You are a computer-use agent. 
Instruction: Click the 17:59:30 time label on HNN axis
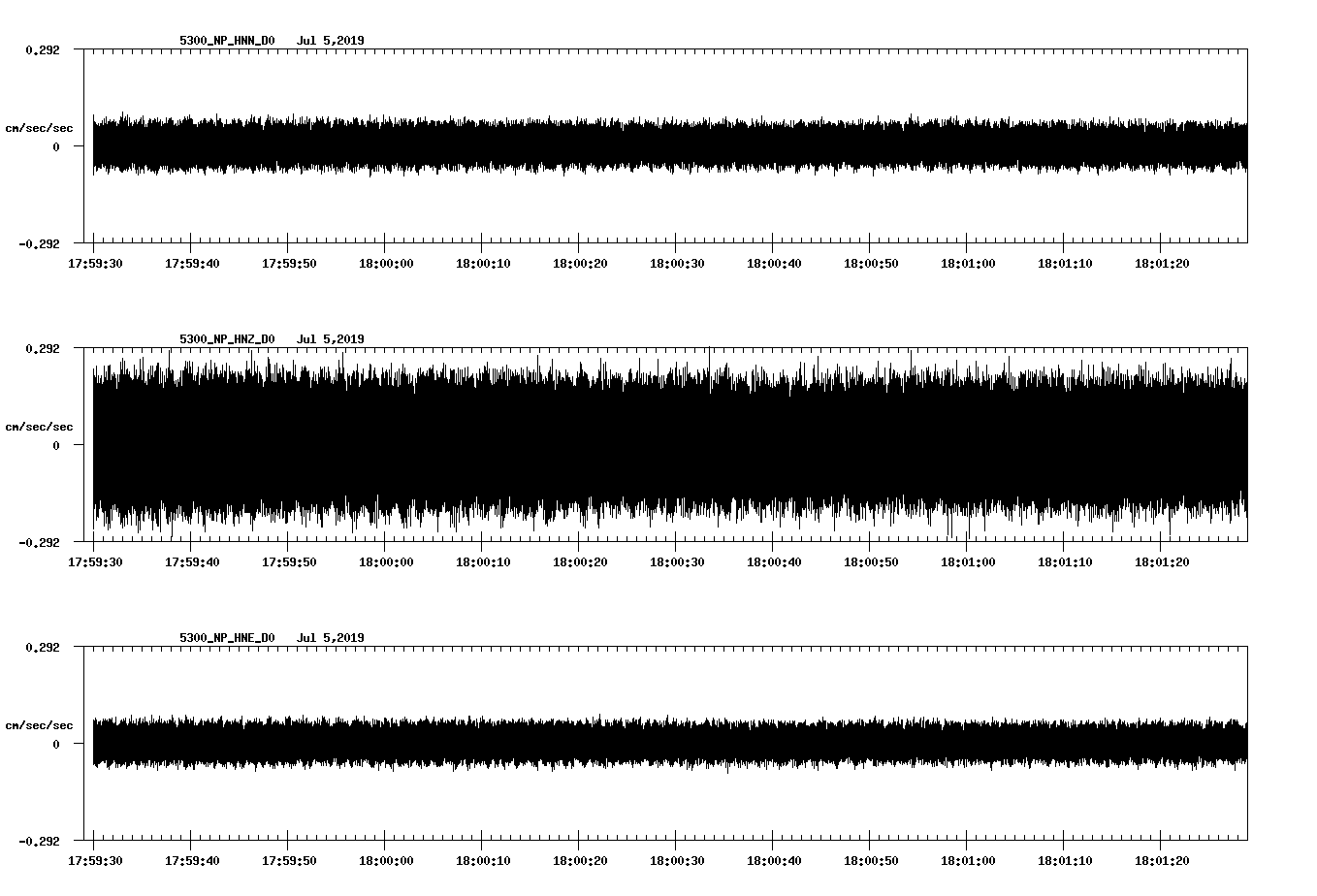pos(95,264)
